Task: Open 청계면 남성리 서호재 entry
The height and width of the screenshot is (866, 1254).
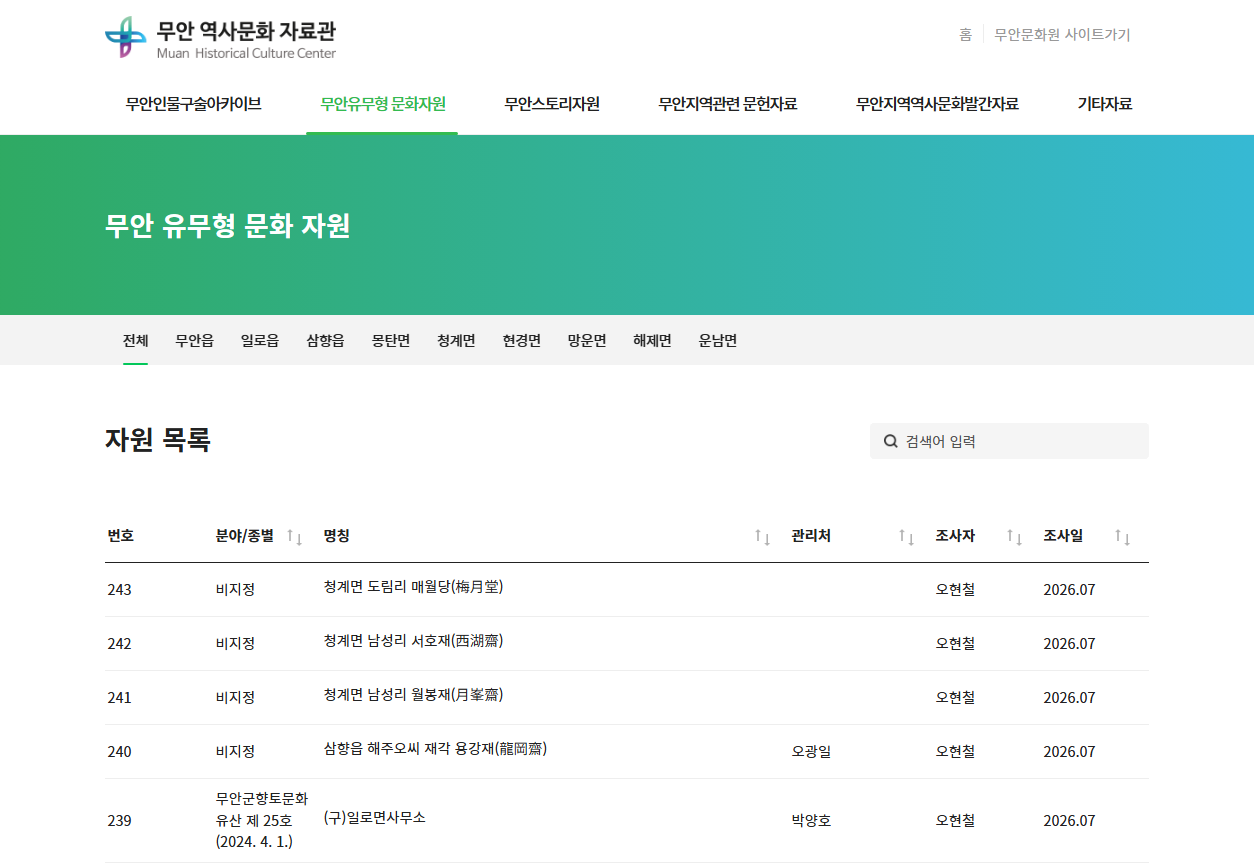Action: pyautogui.click(x=413, y=641)
